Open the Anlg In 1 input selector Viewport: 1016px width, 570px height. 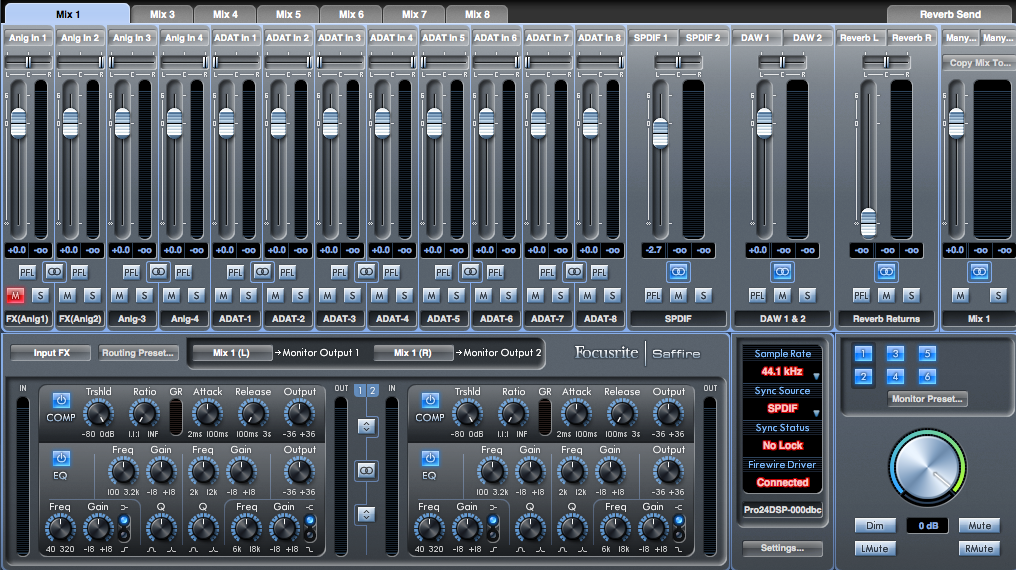click(27, 37)
